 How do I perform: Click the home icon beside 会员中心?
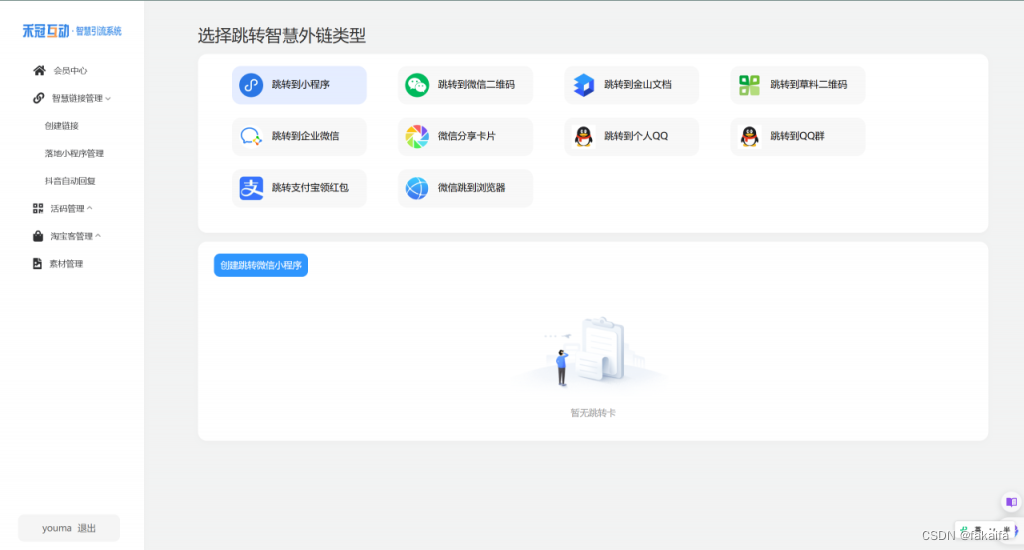coord(39,71)
